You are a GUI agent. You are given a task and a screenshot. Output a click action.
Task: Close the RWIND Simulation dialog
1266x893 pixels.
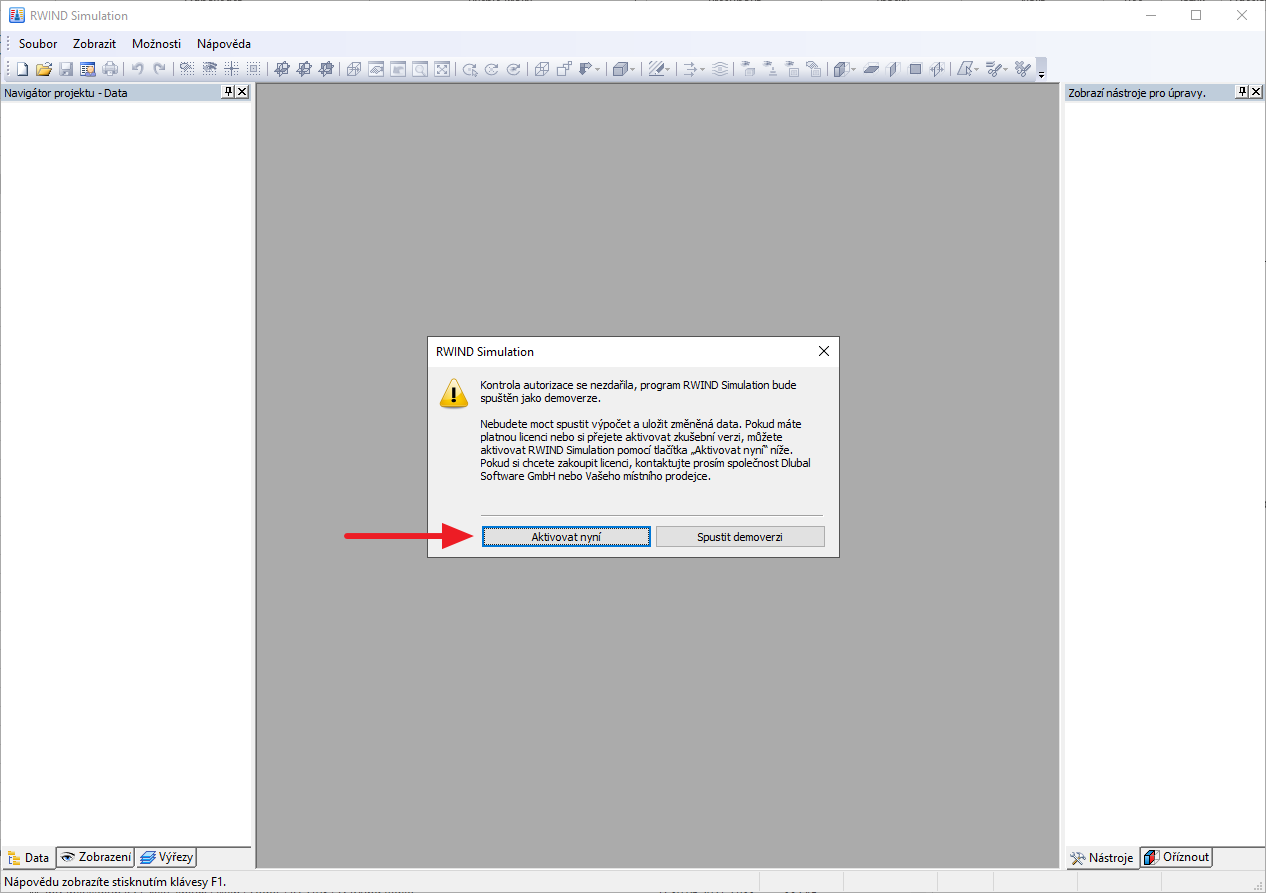[x=824, y=351]
